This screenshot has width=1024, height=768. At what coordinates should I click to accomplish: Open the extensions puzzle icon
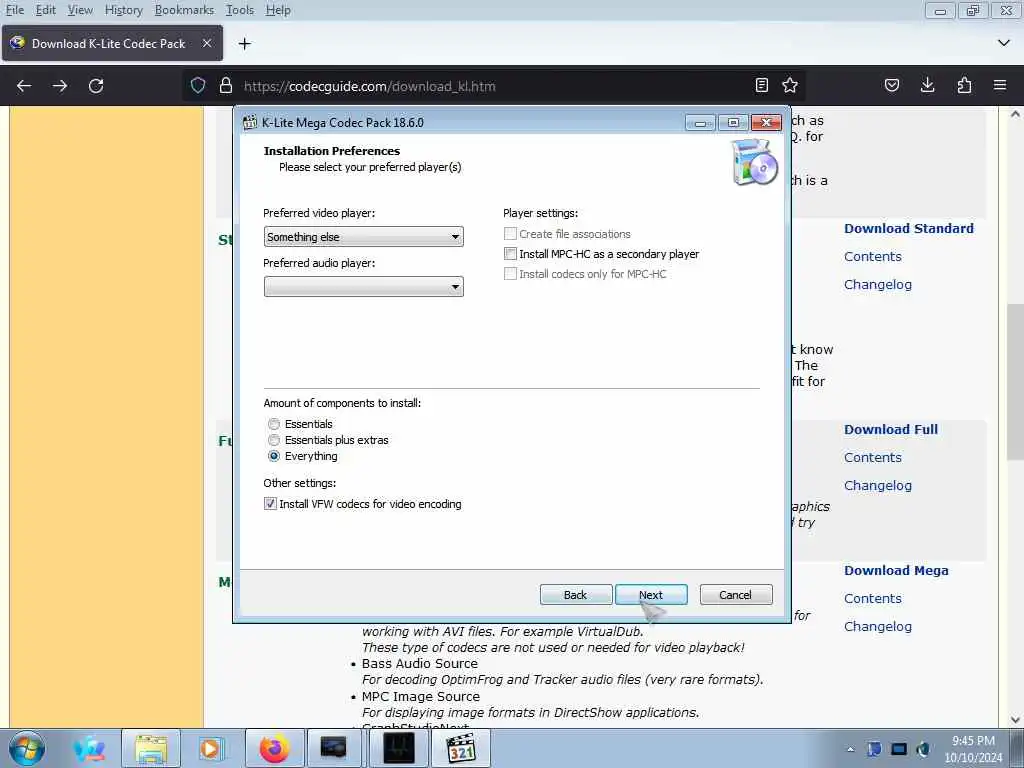[964, 85]
